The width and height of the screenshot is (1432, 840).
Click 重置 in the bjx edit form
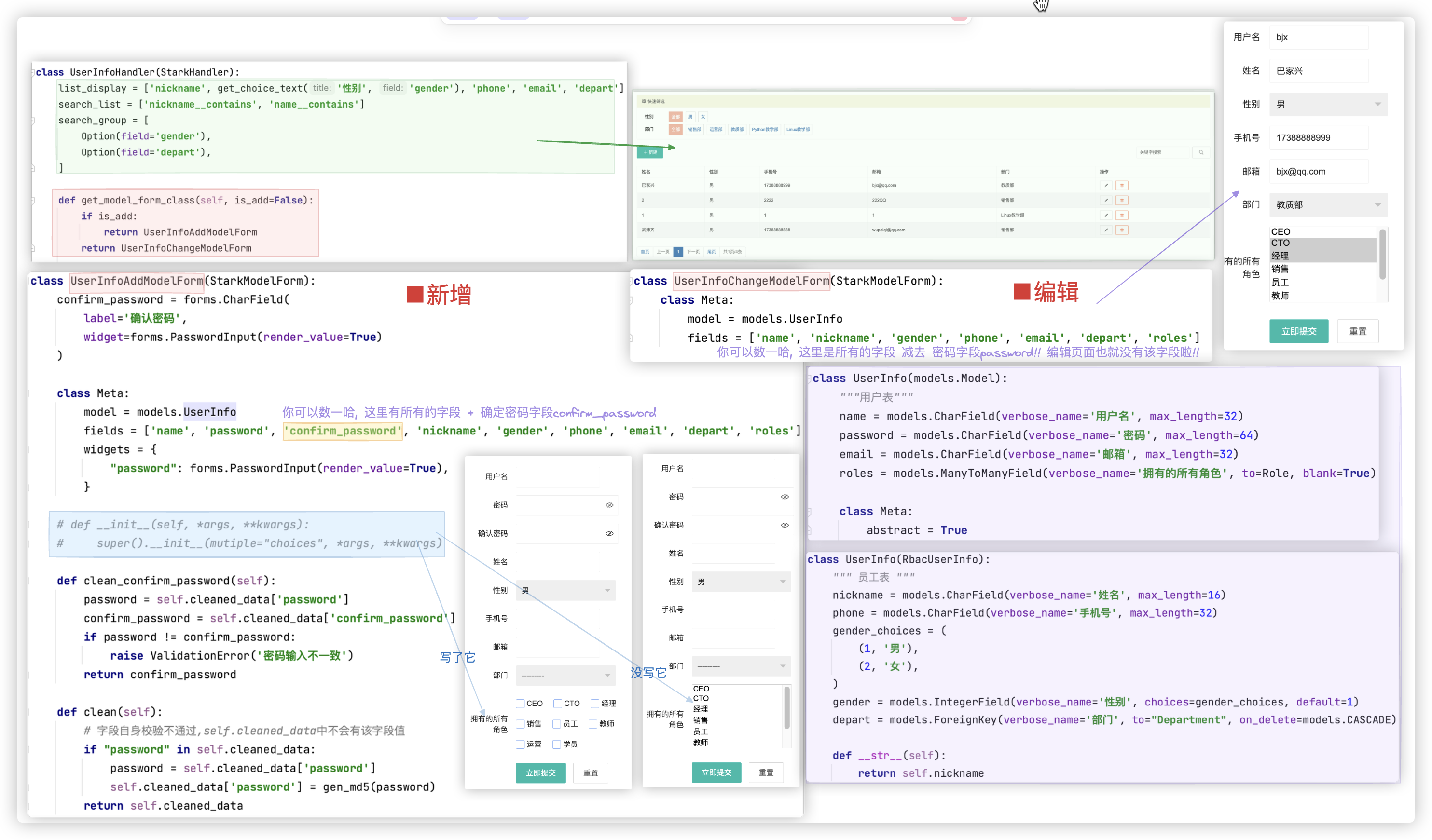[1358, 331]
